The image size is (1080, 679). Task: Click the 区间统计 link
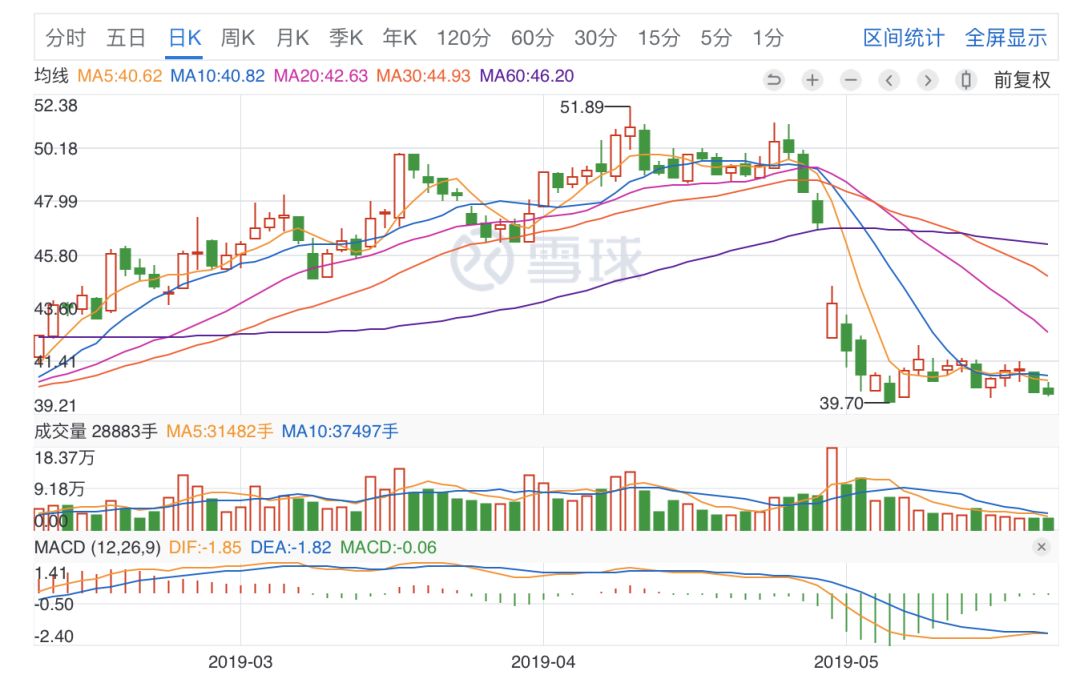click(903, 38)
